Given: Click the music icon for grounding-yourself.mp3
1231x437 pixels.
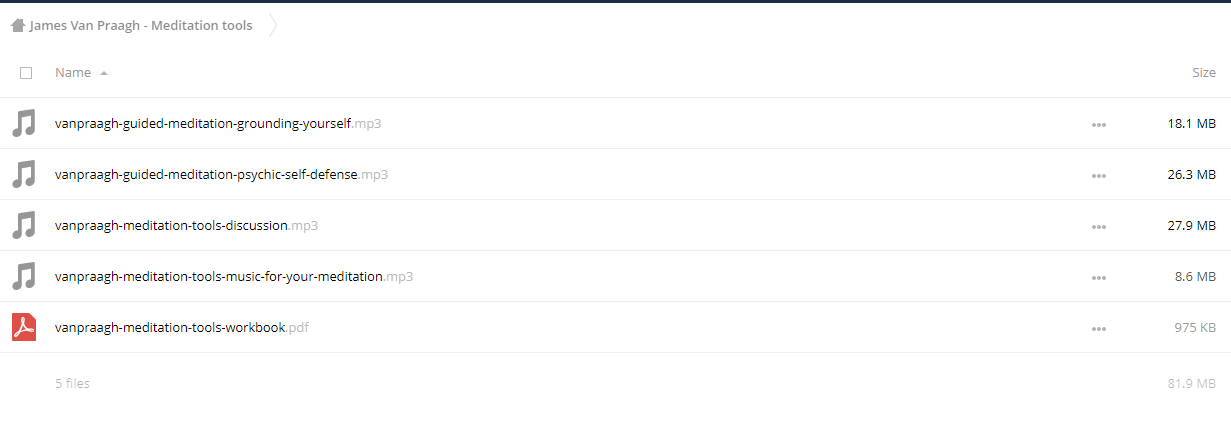Looking at the screenshot, I should (x=24, y=124).
